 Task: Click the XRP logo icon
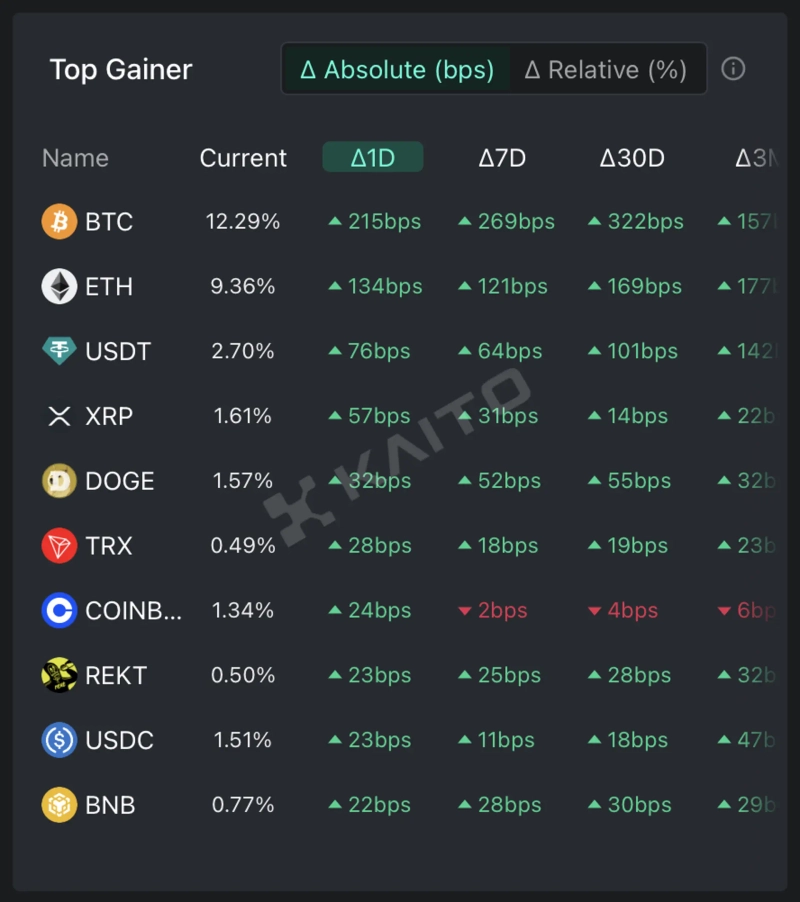(x=59, y=416)
